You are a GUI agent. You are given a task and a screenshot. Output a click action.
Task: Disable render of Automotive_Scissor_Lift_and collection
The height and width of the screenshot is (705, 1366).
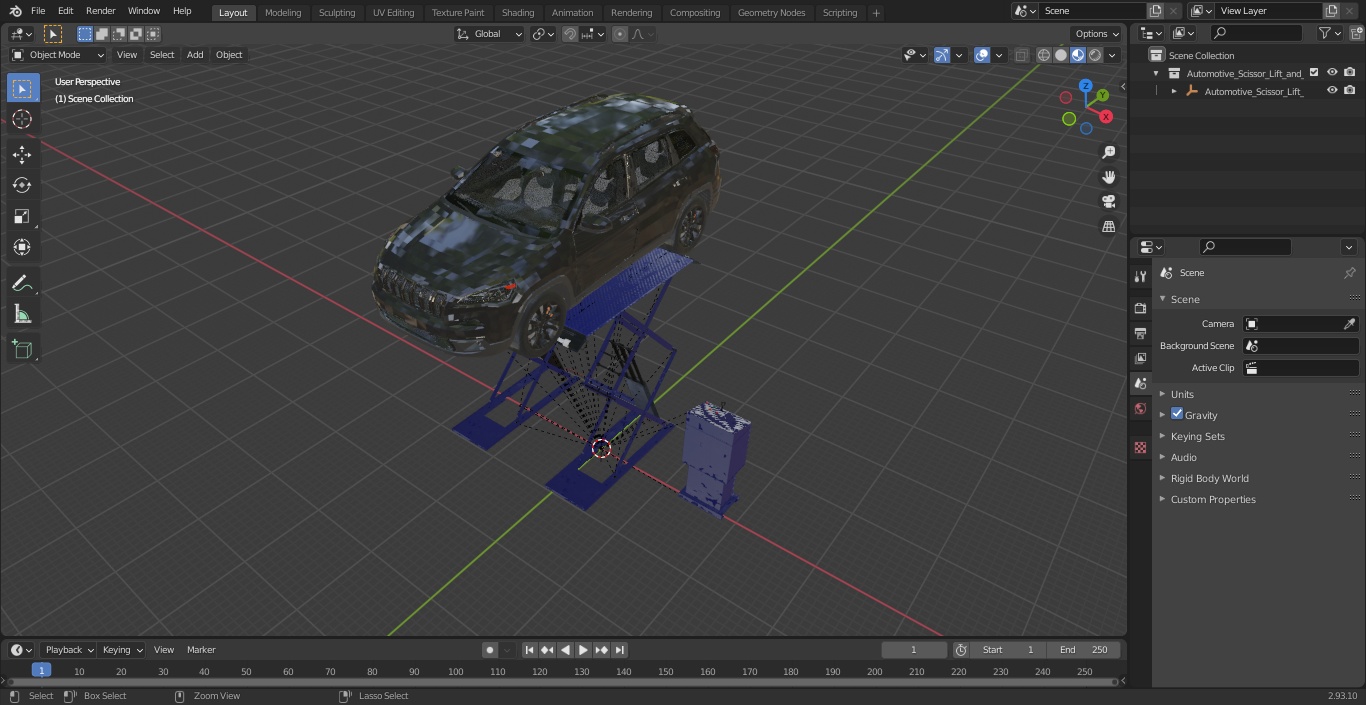tap(1350, 72)
